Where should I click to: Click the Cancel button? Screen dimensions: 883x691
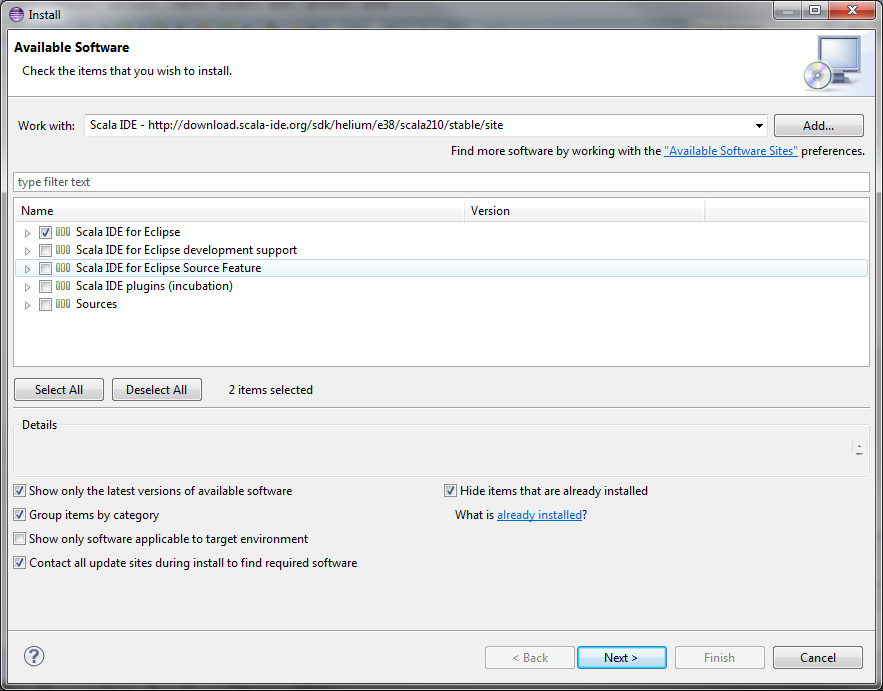click(818, 658)
